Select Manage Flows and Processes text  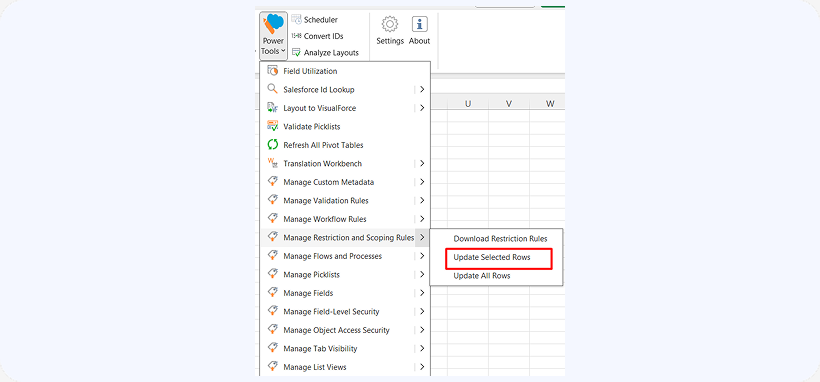point(333,256)
